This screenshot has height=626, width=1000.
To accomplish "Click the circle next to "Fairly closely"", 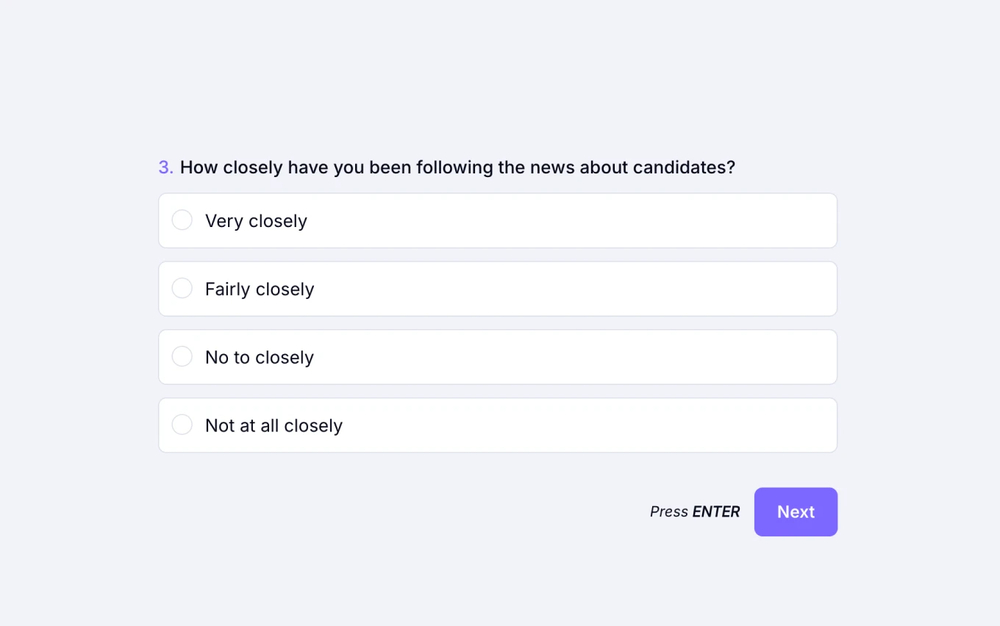I will 182,288.
